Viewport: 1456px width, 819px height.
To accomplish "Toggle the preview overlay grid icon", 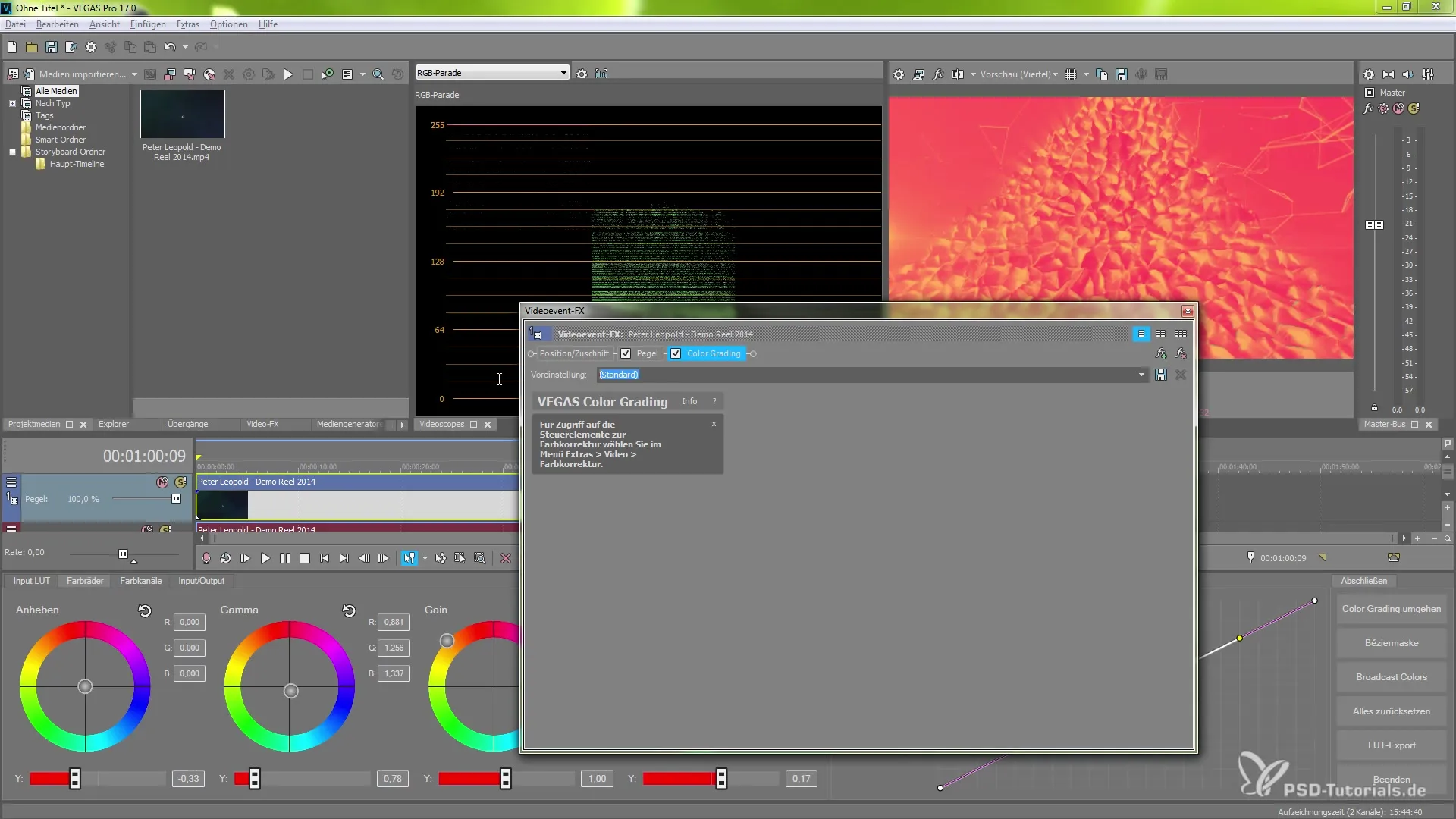I will [1071, 74].
